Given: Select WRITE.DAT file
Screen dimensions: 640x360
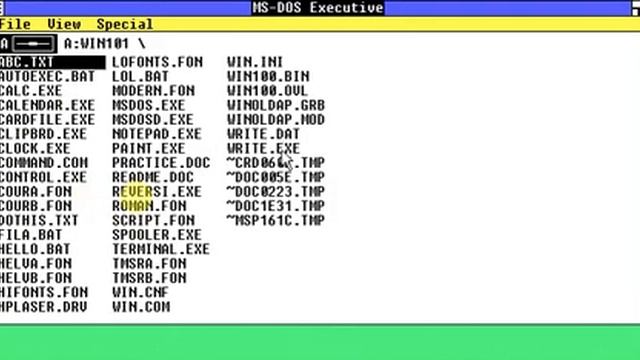Looking at the screenshot, I should click(x=263, y=134).
